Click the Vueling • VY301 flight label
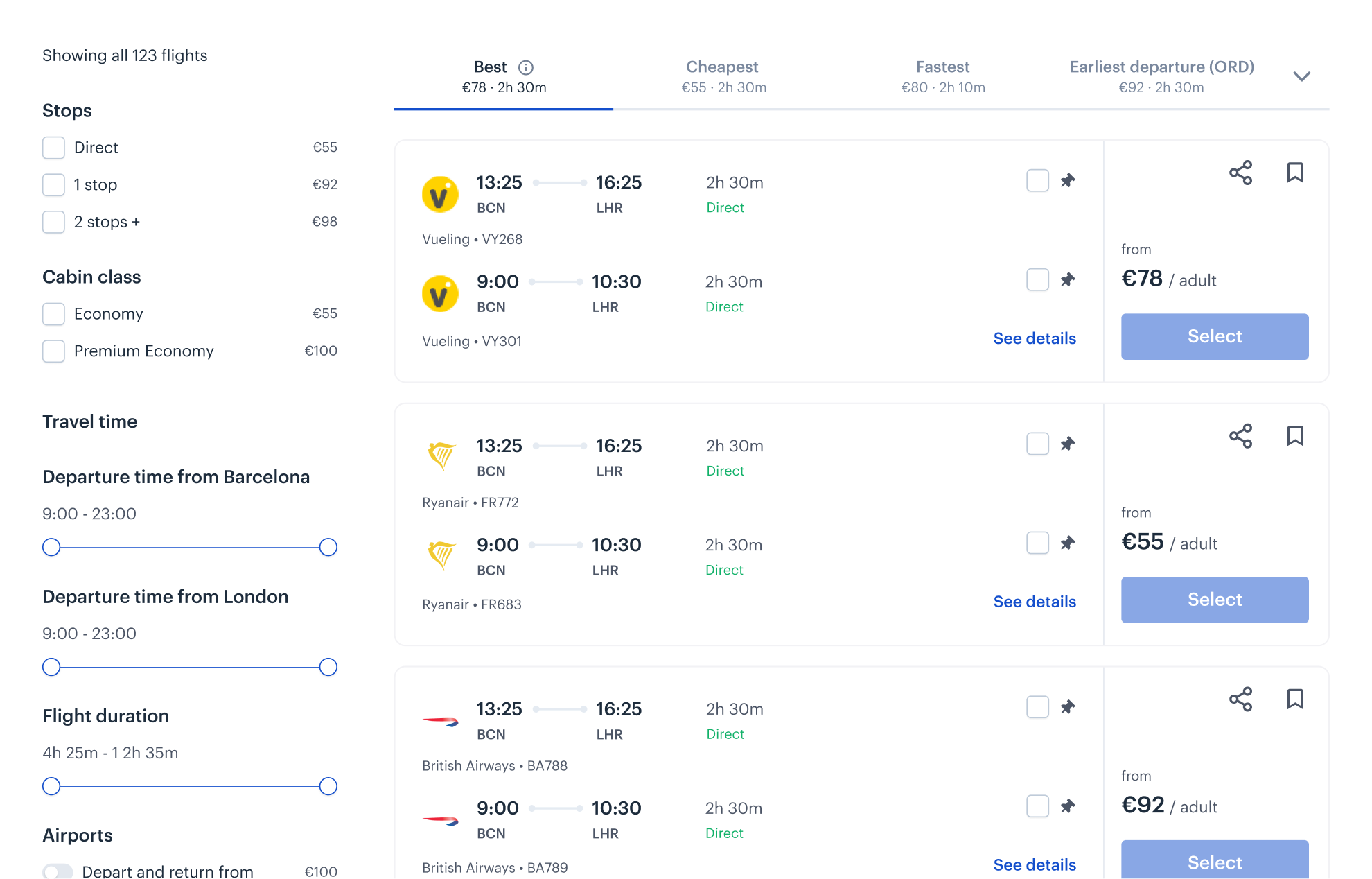This screenshot has height=879, width=1372. coord(472,341)
